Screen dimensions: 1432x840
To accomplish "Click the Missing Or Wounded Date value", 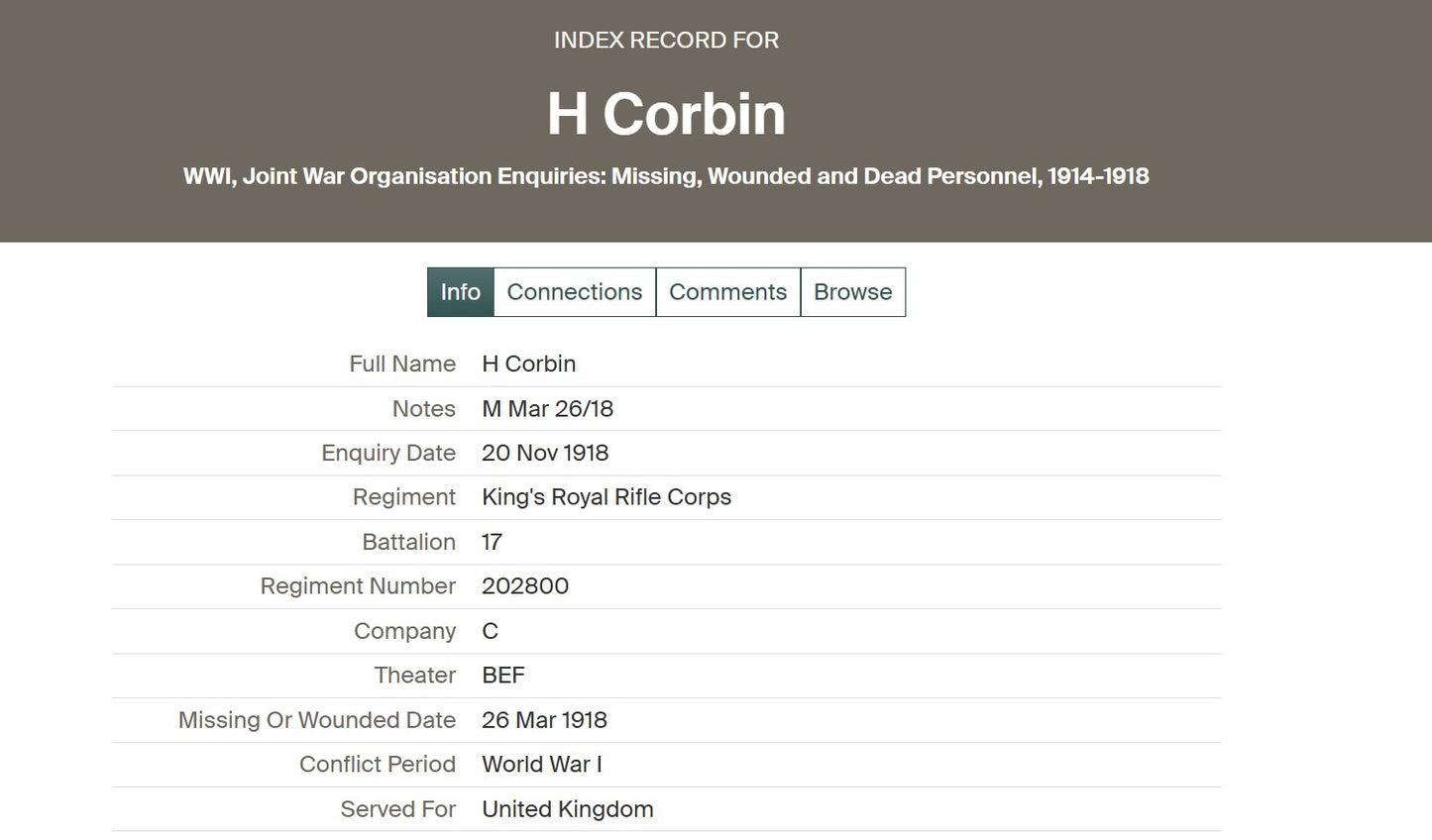I will [x=544, y=720].
